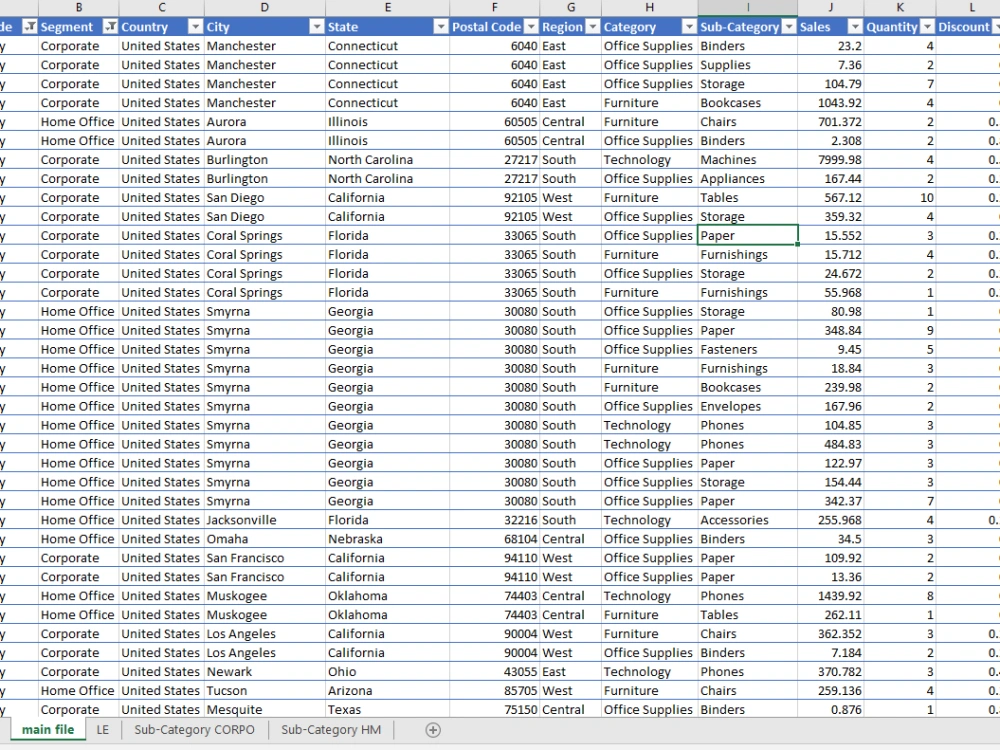Select the Ohio state cell
The height and width of the screenshot is (750, 1000).
tap(388, 672)
